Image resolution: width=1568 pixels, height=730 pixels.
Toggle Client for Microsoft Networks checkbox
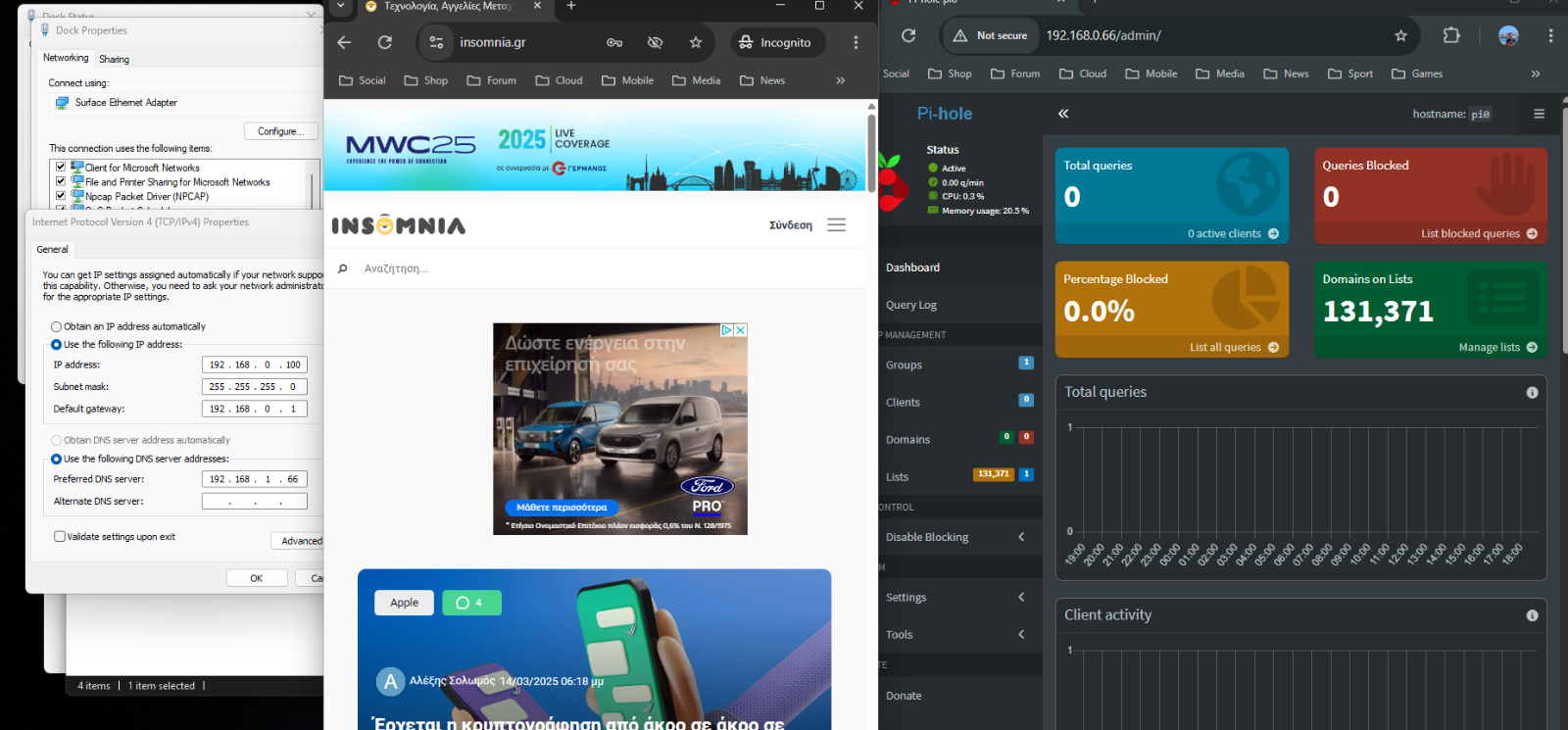coord(61,168)
